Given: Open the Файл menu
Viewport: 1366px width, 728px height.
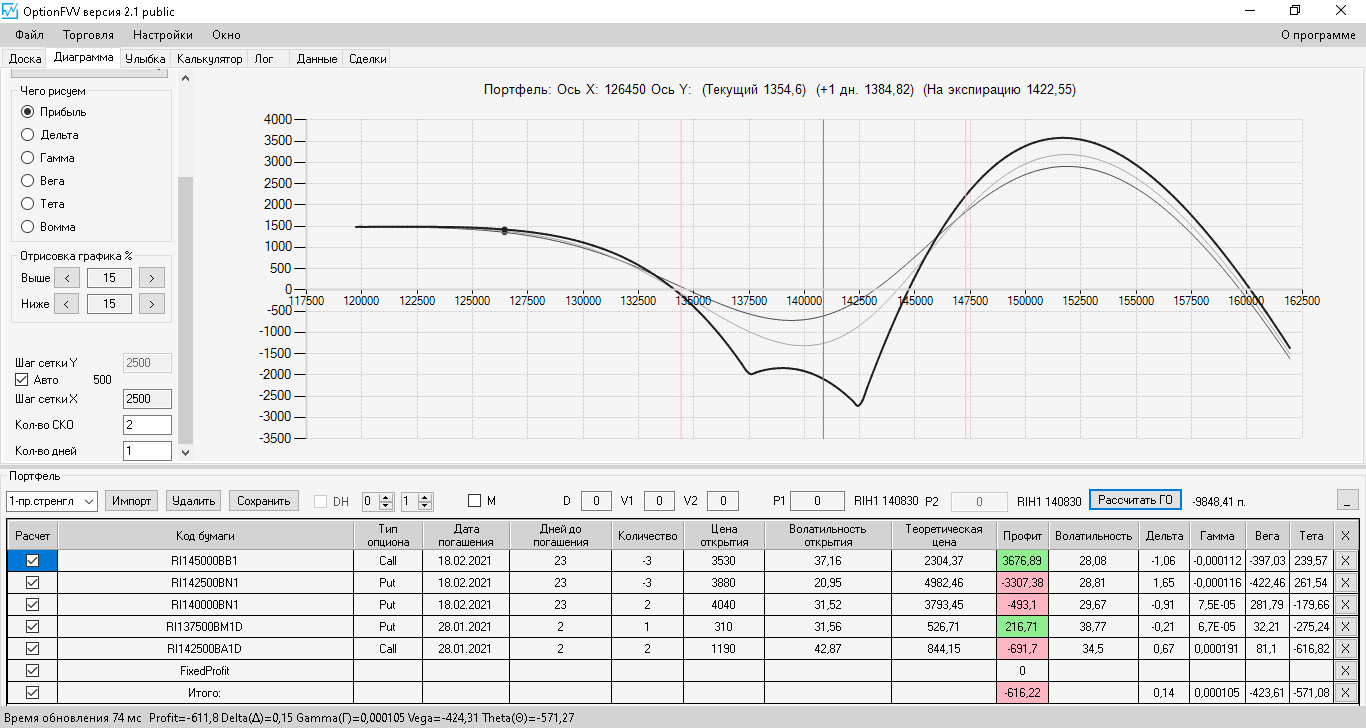Looking at the screenshot, I should click(30, 35).
